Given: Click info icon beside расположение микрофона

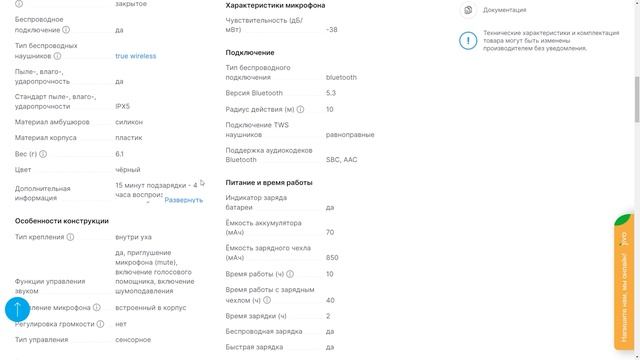Looking at the screenshot, I should [x=96, y=307].
